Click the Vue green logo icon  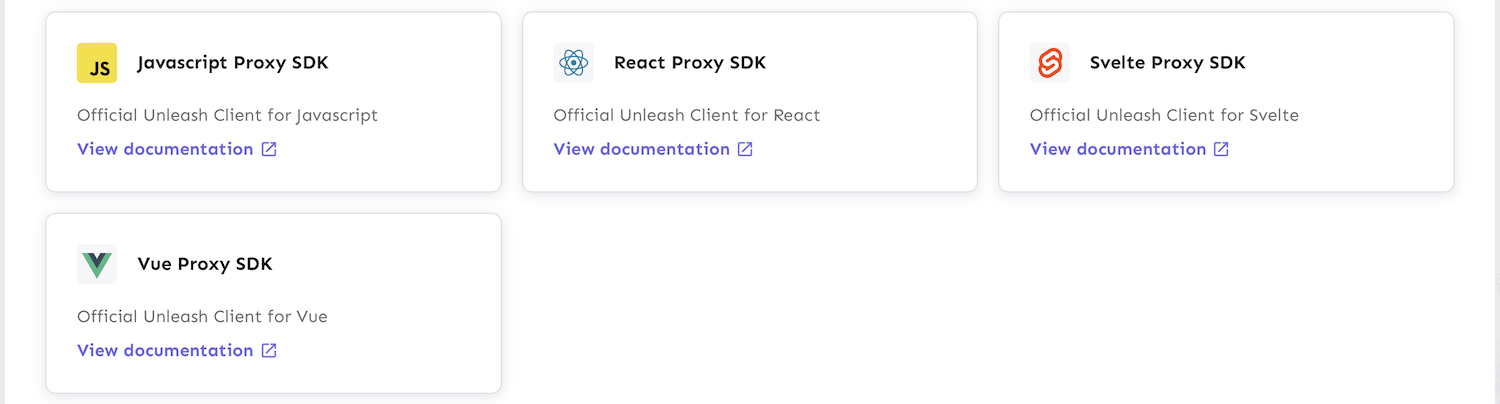[x=97, y=264]
